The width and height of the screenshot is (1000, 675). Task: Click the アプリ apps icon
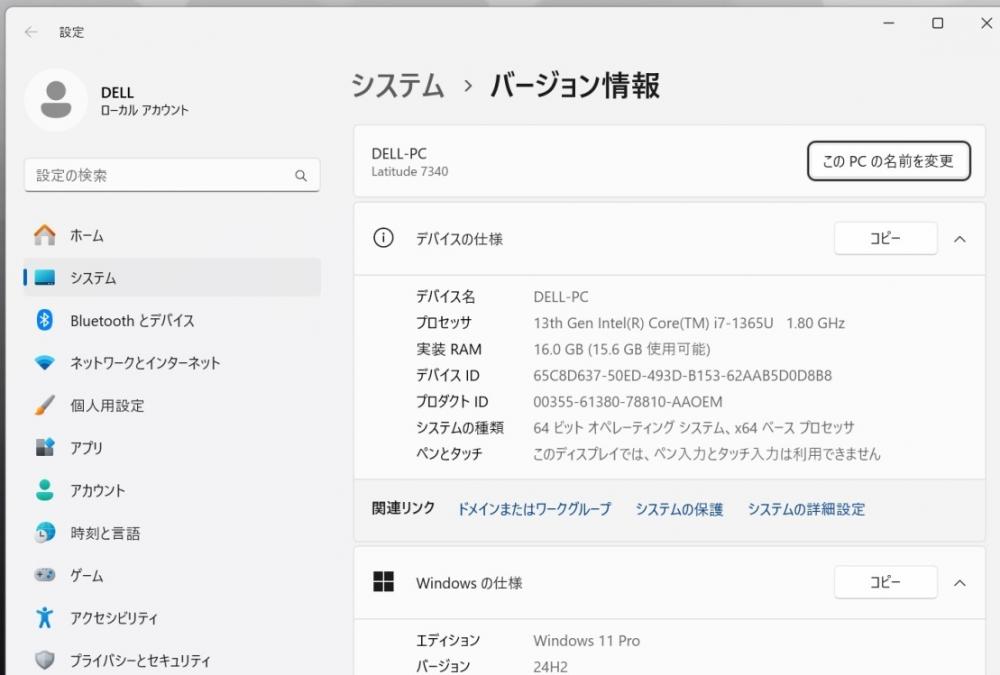[45, 447]
